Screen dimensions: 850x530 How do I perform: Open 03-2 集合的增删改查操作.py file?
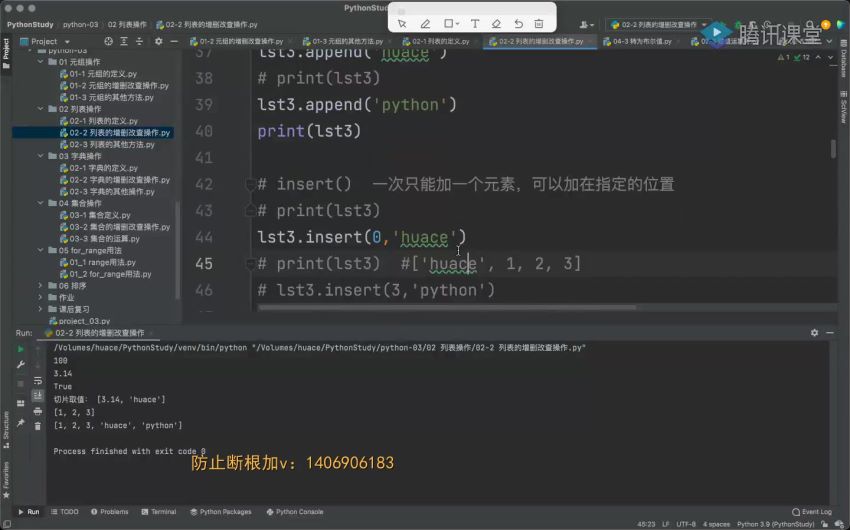tap(119, 227)
